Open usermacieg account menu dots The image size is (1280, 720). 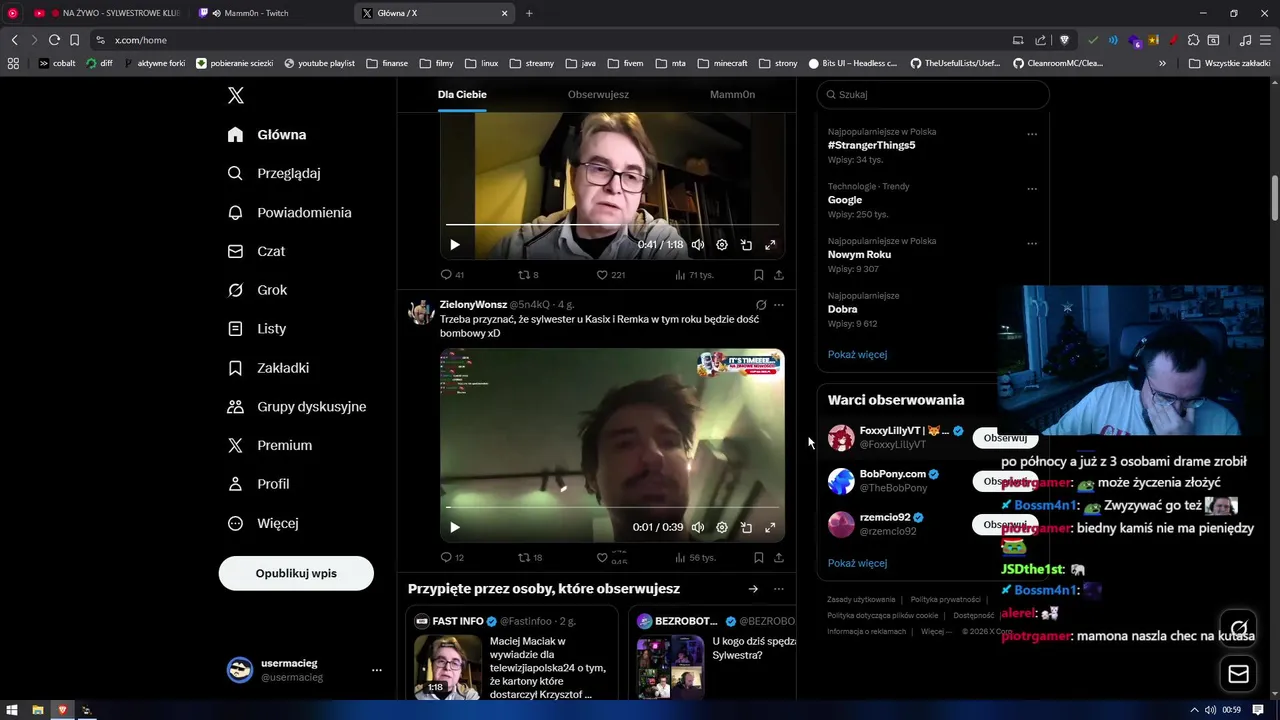(x=377, y=670)
